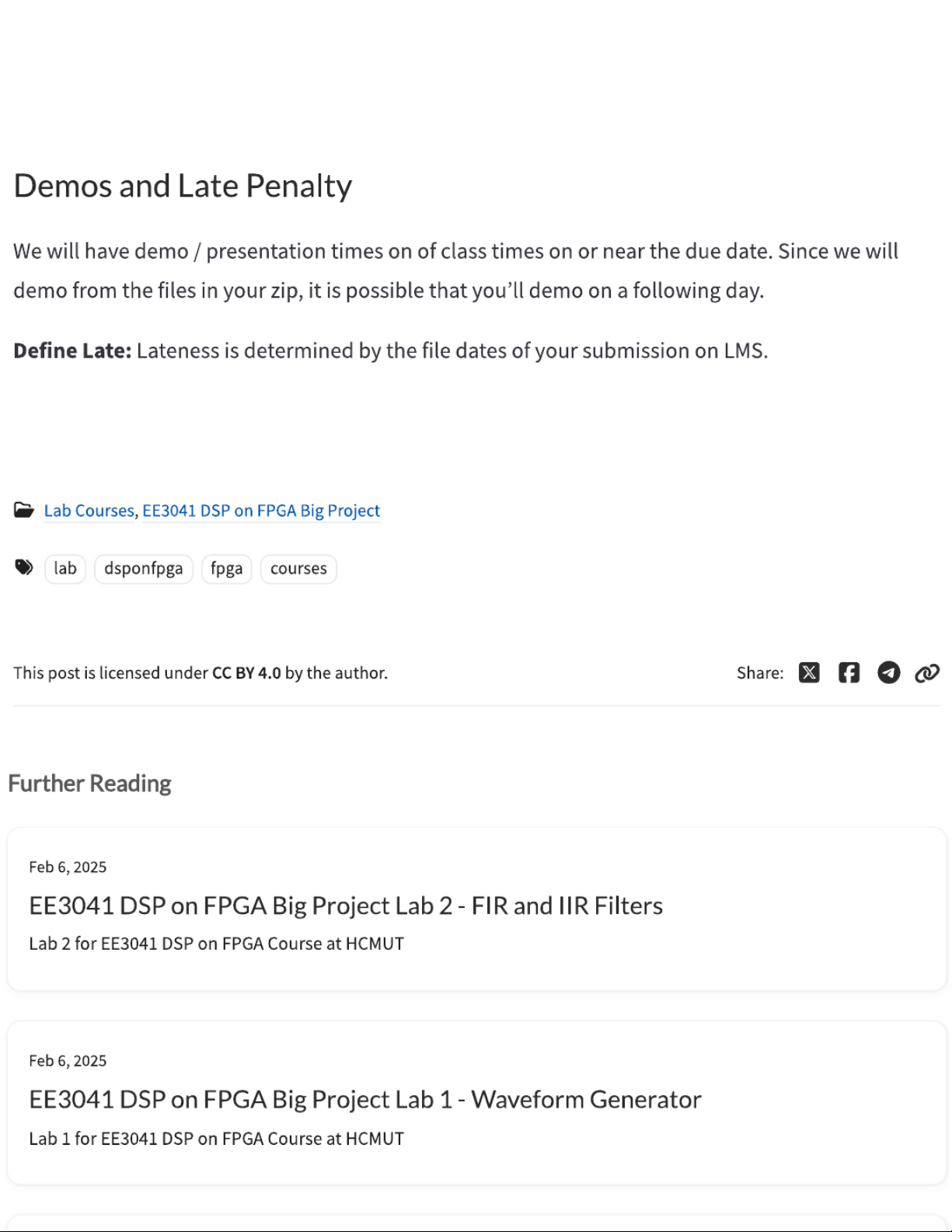Screen dimensions: 952x1232
Task: Share the post on X (Twitter)
Action: pyautogui.click(x=809, y=672)
